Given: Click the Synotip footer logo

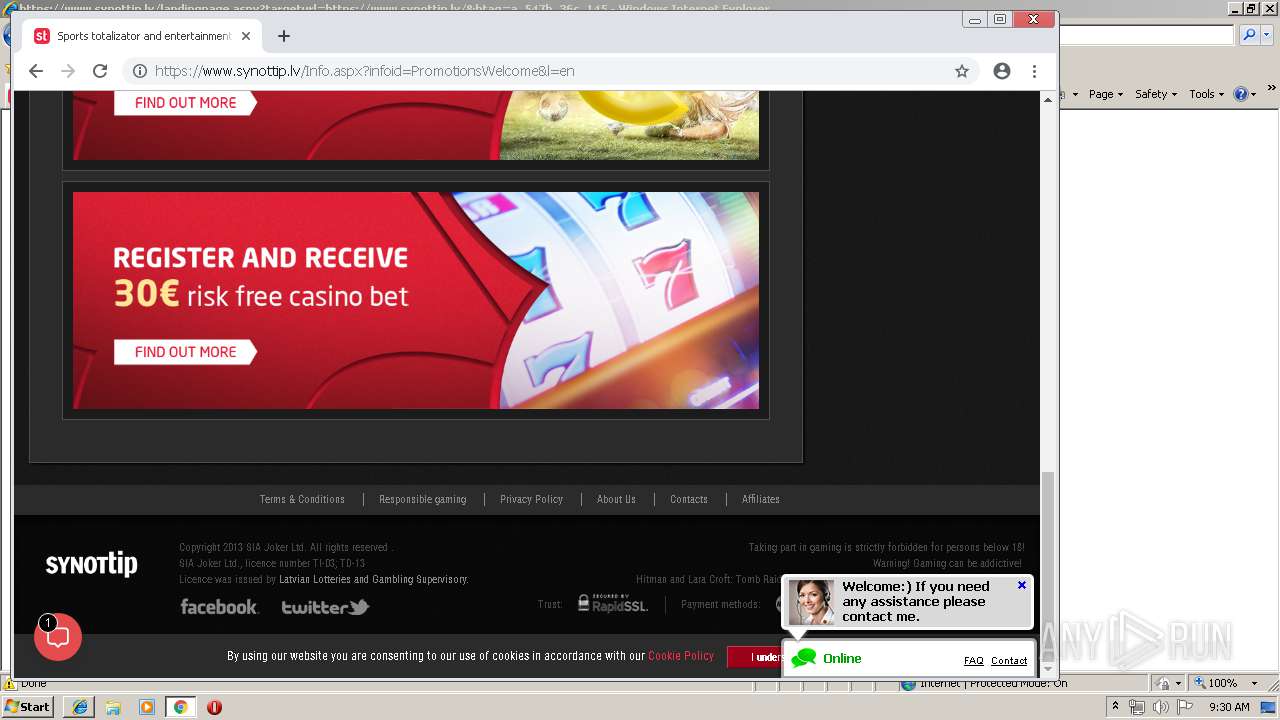Looking at the screenshot, I should [91, 564].
